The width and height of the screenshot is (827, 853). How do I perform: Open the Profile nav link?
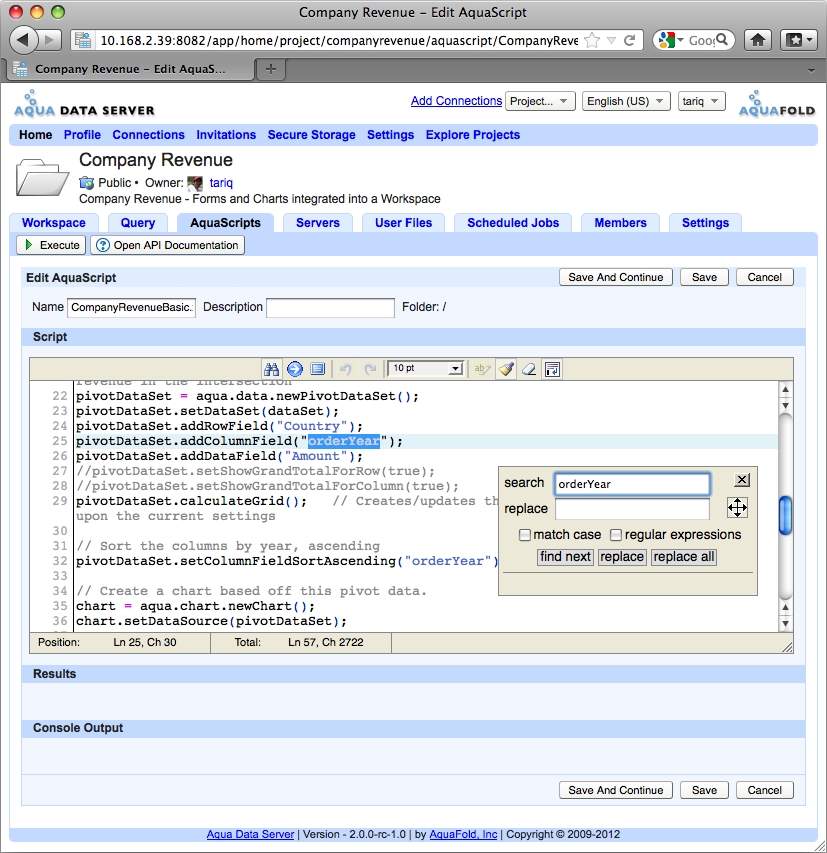(x=82, y=135)
